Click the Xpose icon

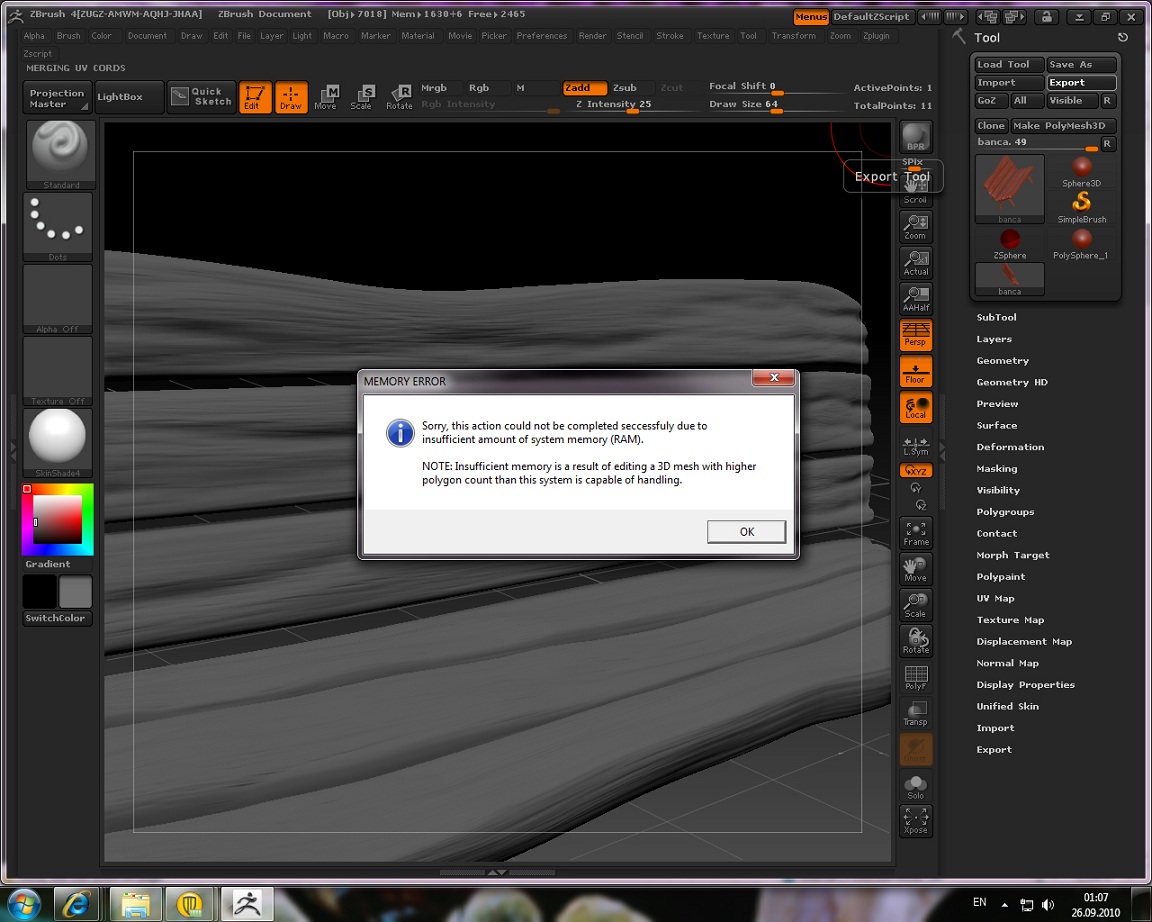pos(915,821)
